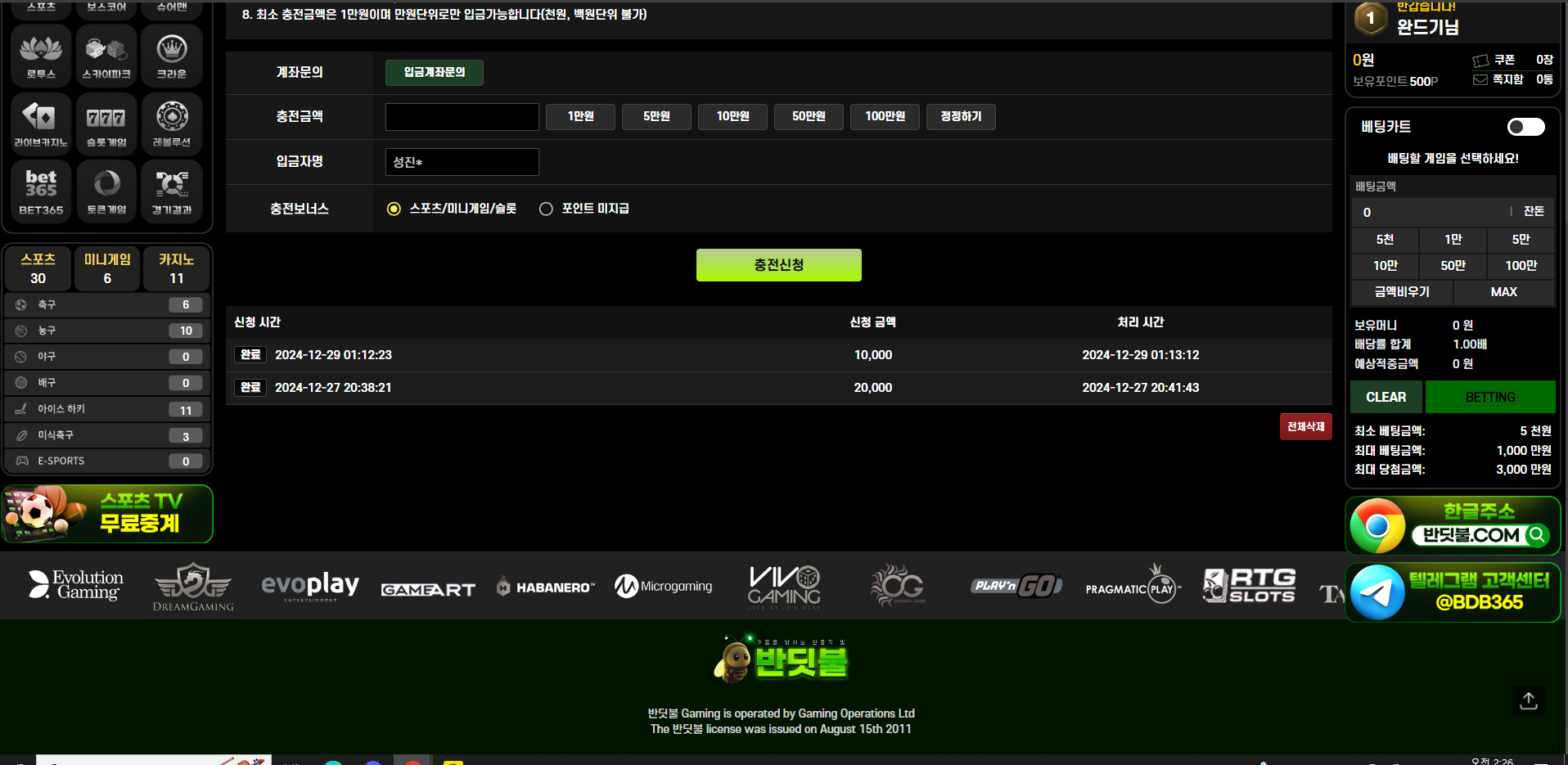1568x765 pixels.
Task: Switch to the 스포츠 30 tab
Action: coord(38,268)
